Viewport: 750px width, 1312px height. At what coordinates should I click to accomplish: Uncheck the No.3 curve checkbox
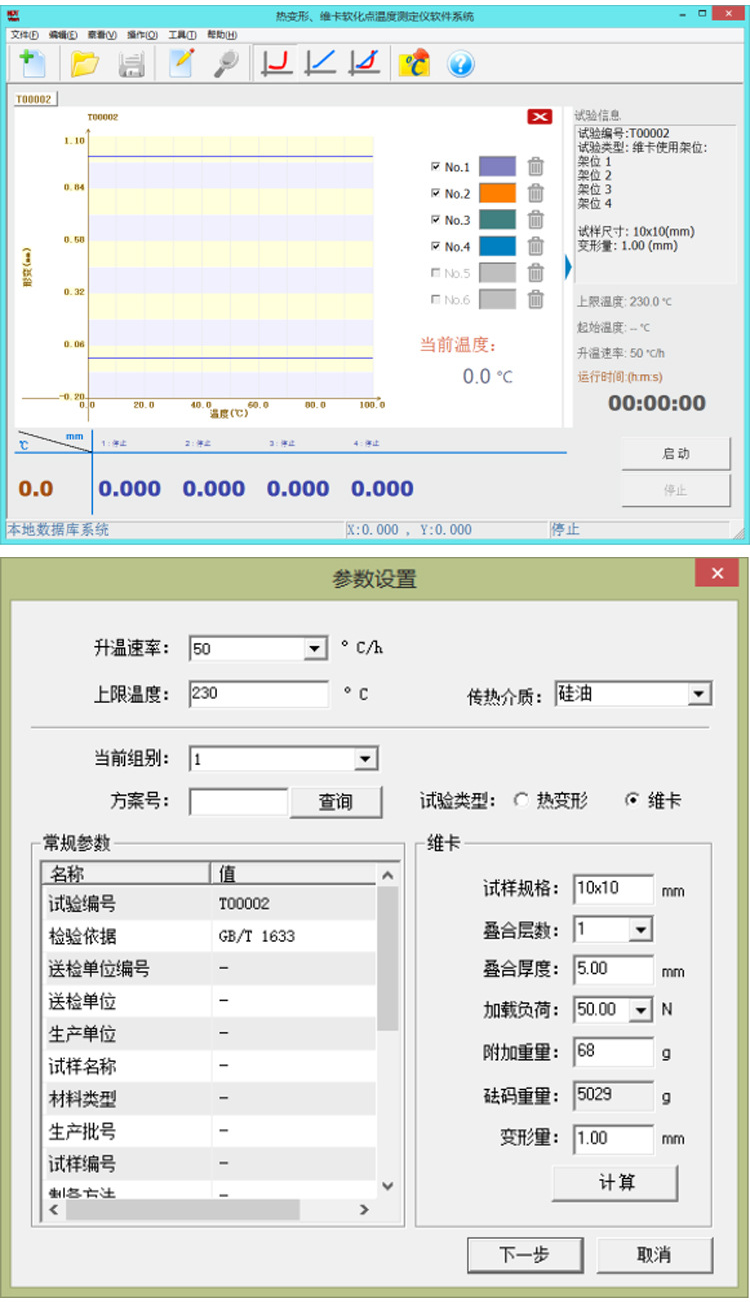435,220
